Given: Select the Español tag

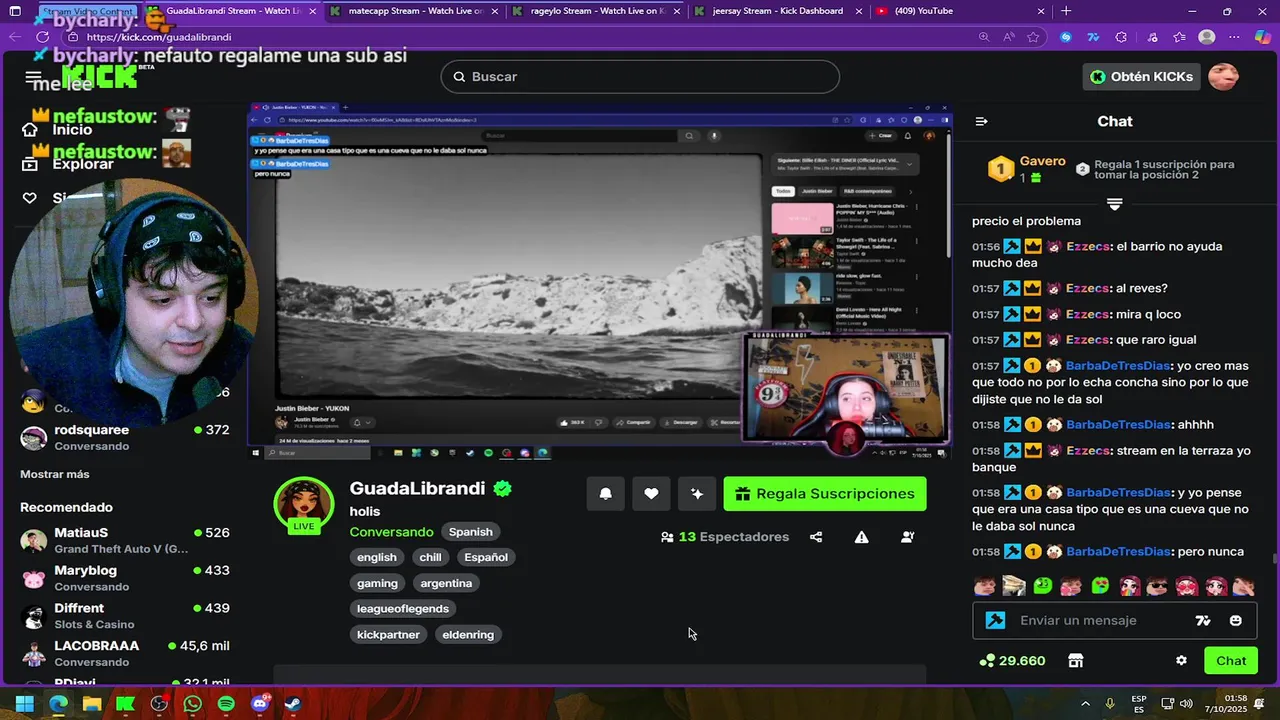Looking at the screenshot, I should click(x=486, y=557).
